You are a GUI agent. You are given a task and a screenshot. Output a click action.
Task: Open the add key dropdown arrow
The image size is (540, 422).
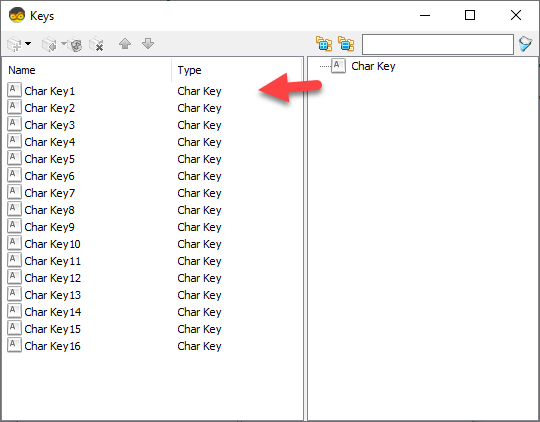pos(28,44)
